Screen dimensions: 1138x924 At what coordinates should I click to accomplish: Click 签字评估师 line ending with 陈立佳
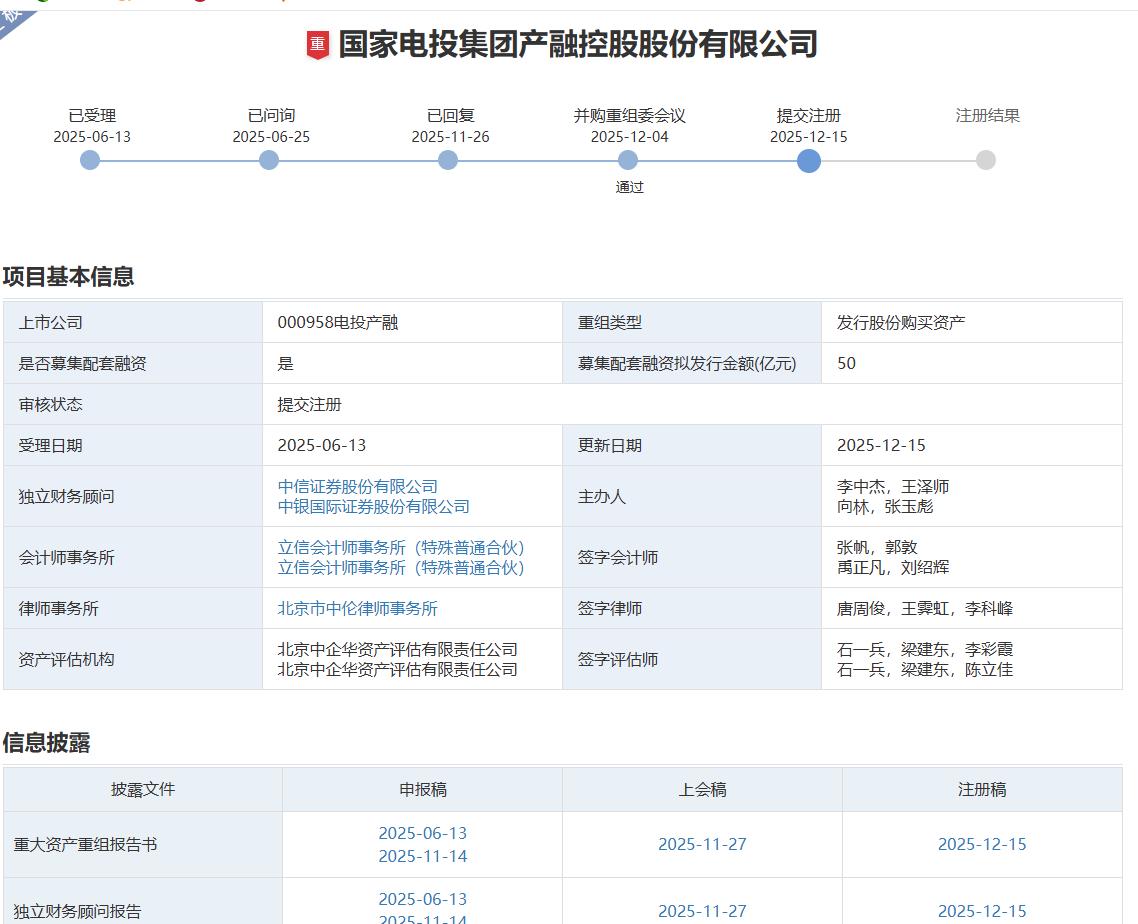925,669
